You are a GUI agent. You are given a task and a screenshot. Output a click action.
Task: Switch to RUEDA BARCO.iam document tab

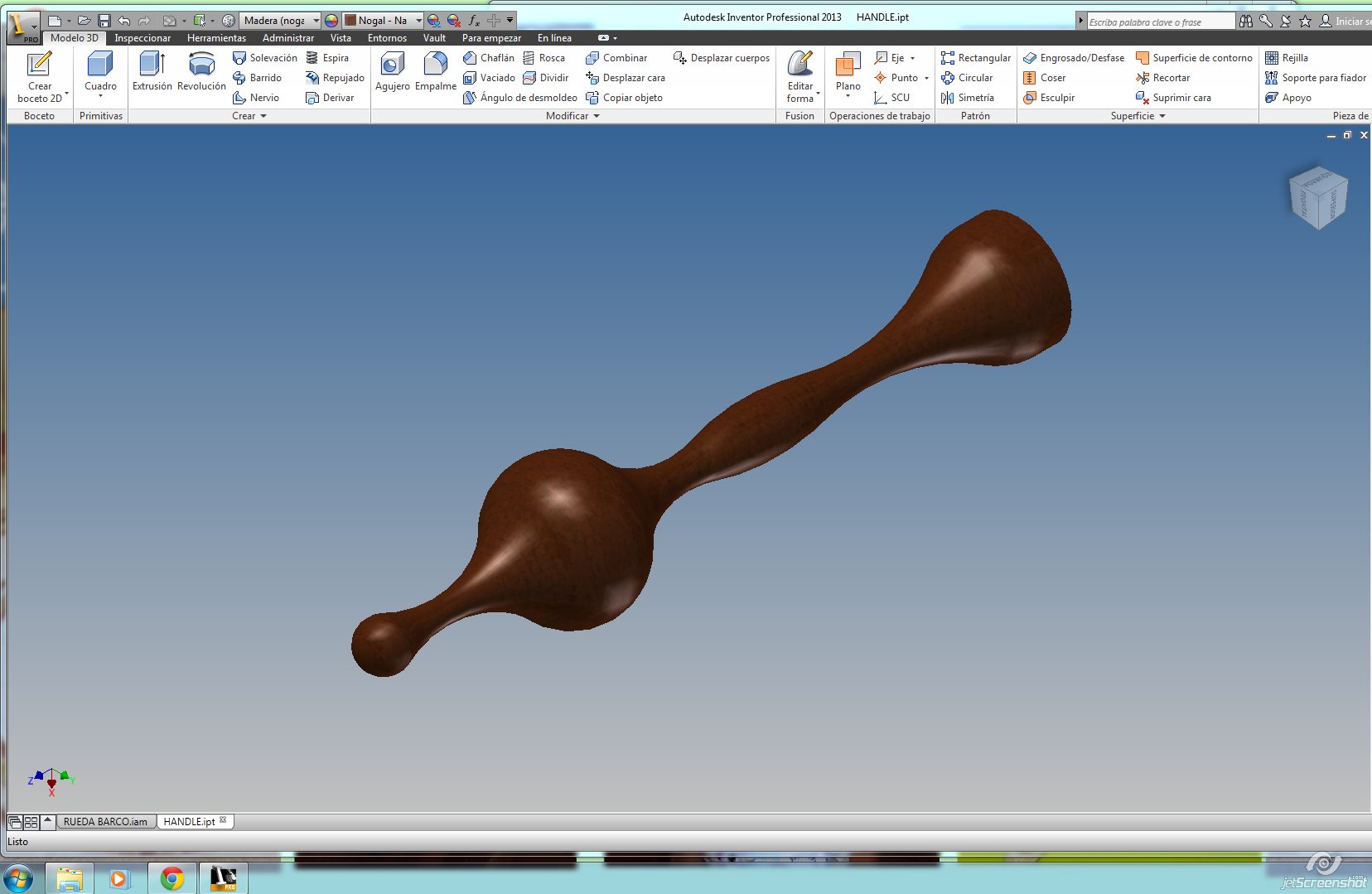coord(106,822)
